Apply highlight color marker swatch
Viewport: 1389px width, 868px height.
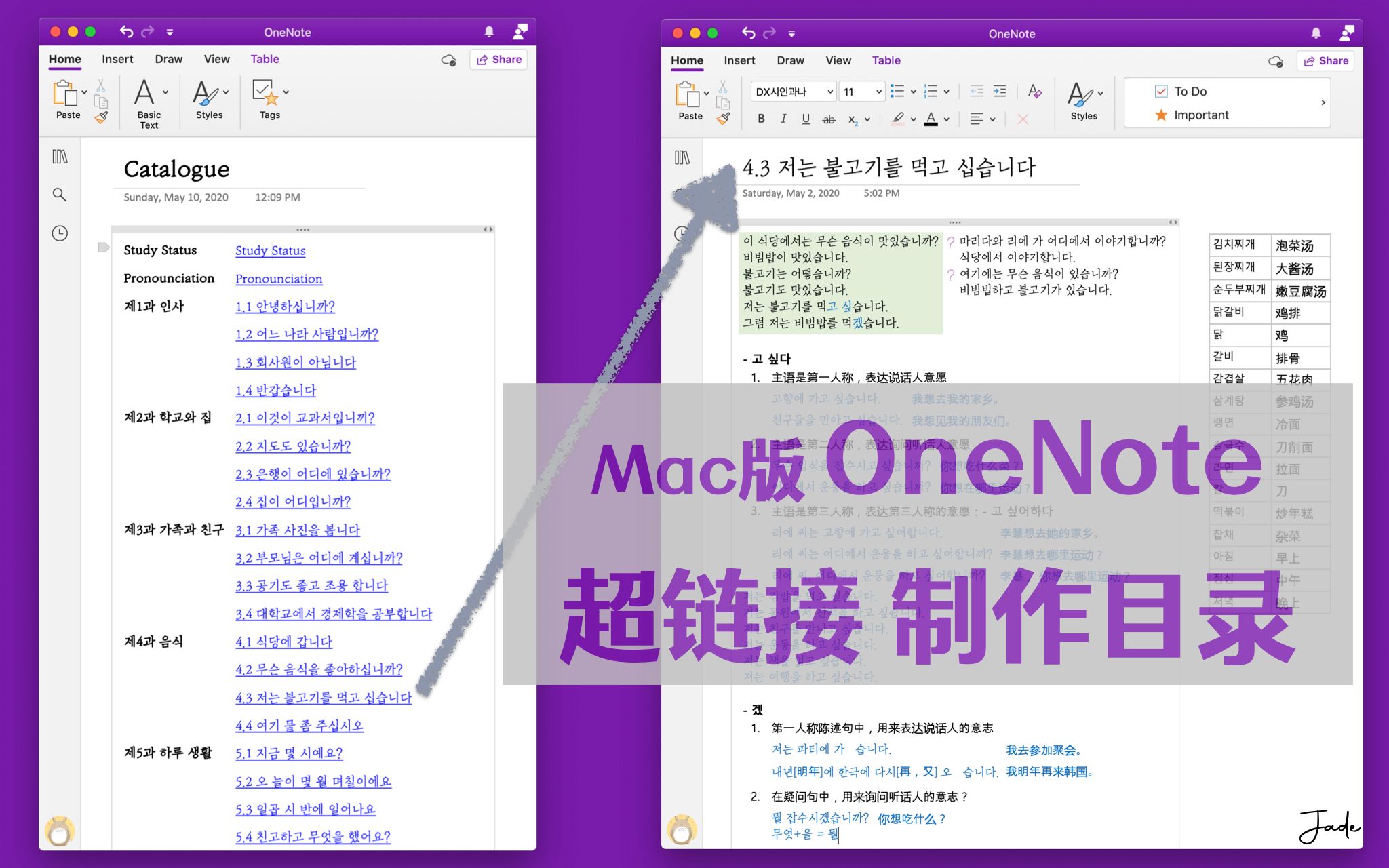pyautogui.click(x=898, y=119)
